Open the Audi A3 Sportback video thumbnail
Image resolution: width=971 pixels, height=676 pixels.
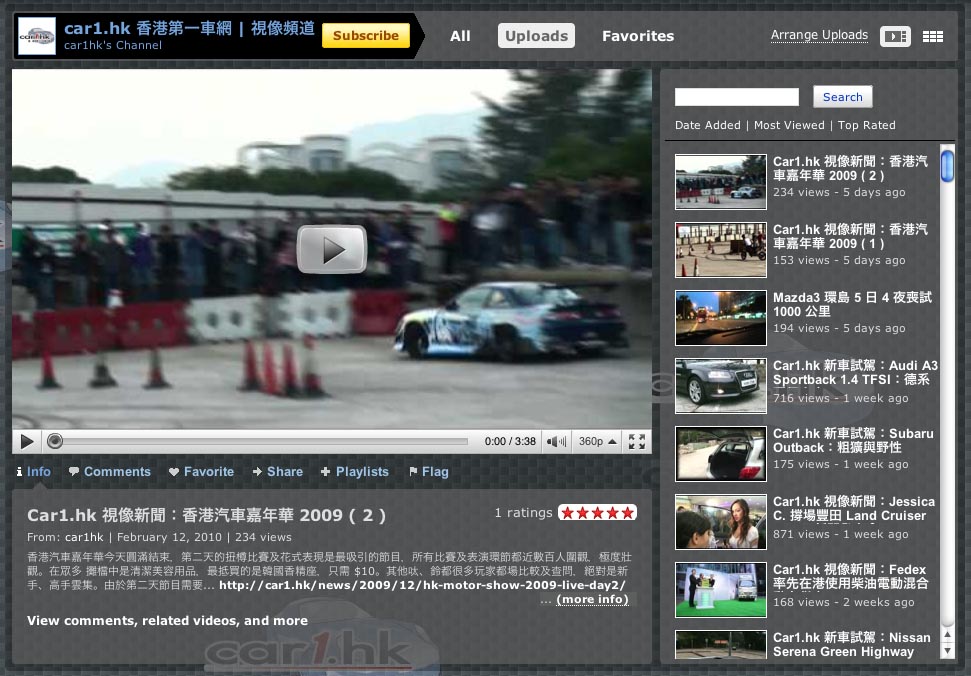click(721, 386)
